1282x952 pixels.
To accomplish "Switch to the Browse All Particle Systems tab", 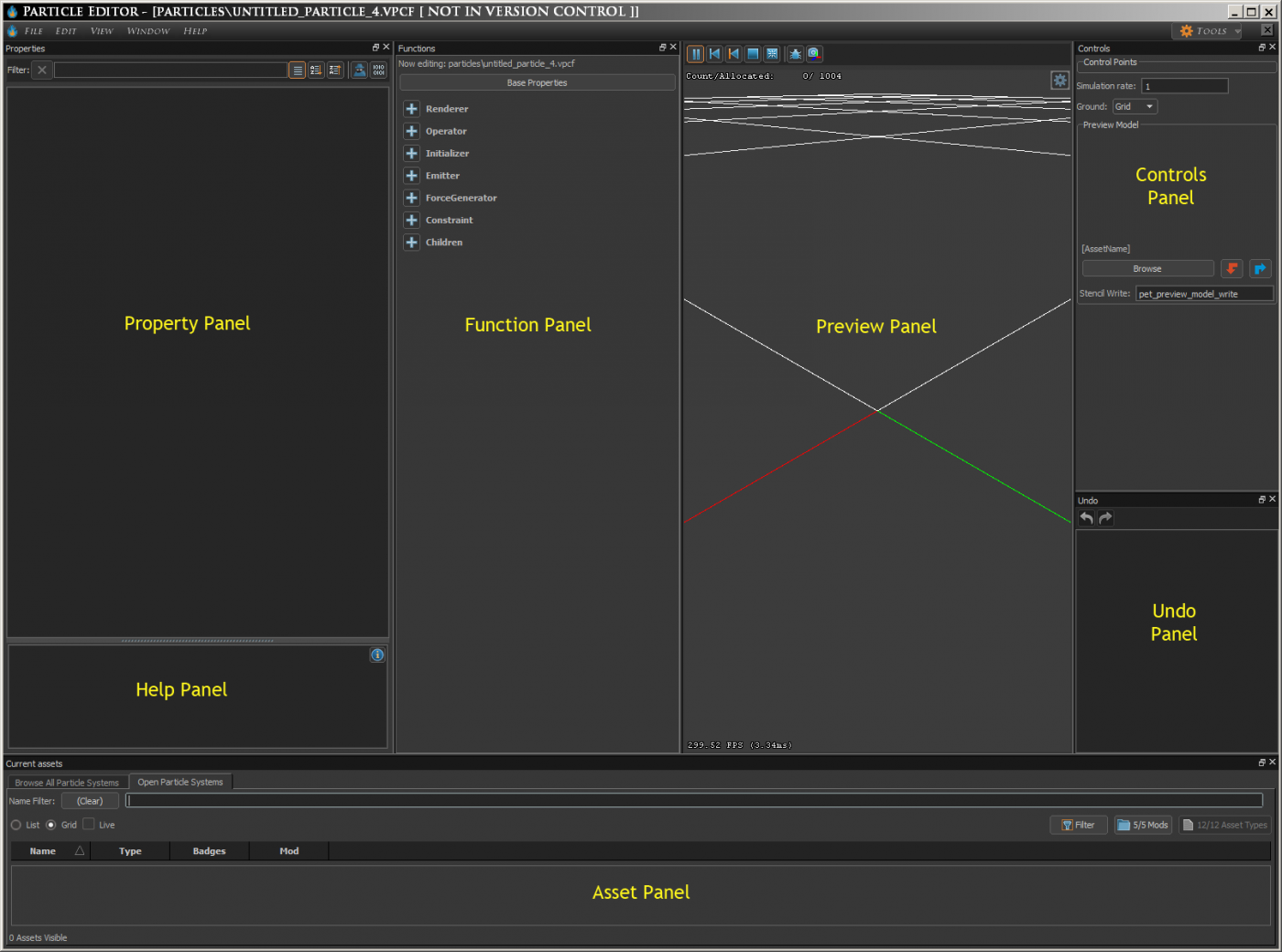I will coord(66,782).
